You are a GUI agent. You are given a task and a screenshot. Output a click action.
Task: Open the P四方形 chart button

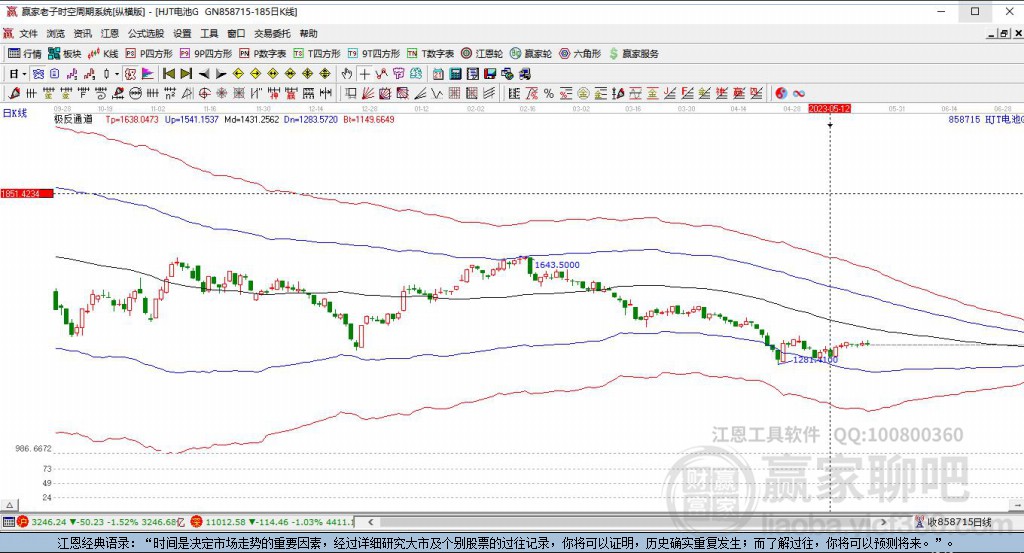(x=149, y=54)
